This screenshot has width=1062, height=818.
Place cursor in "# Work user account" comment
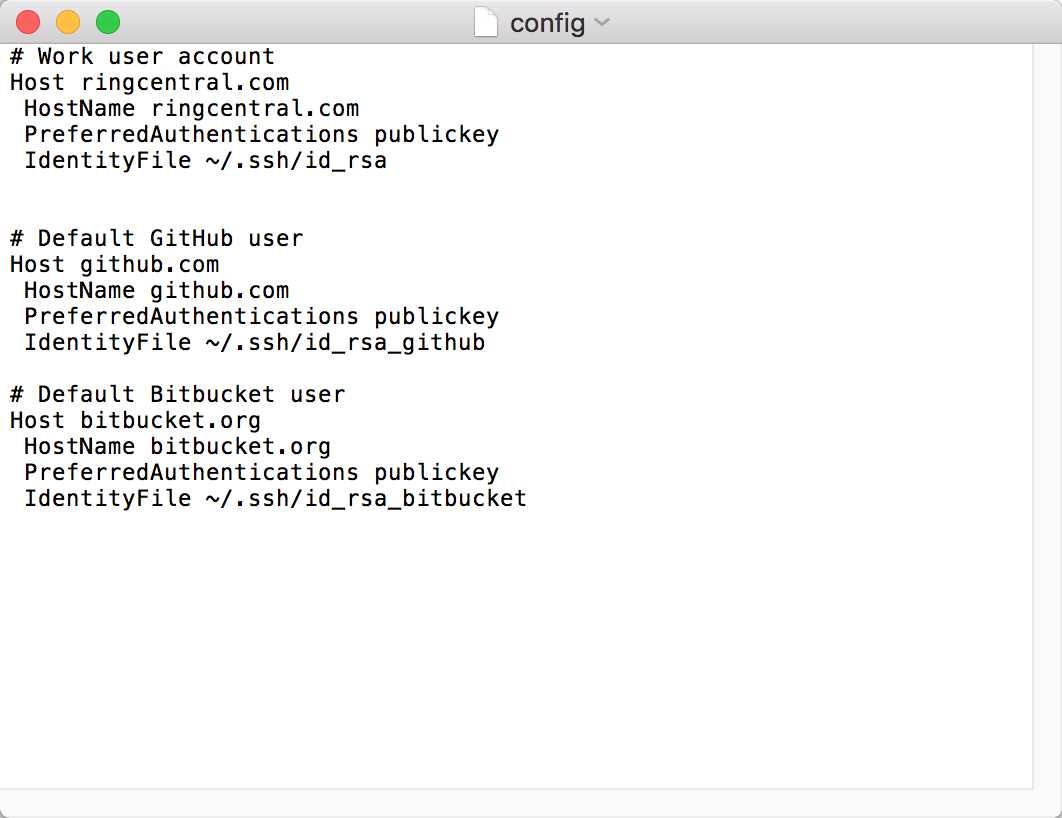pos(142,56)
